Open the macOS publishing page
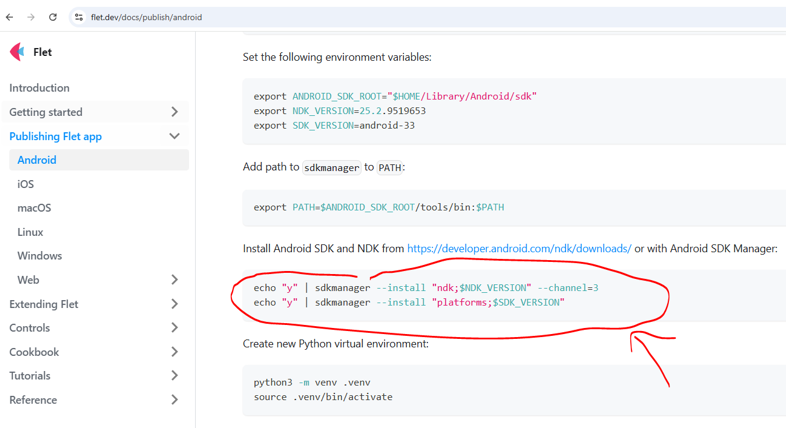This screenshot has width=786, height=428. 34,208
